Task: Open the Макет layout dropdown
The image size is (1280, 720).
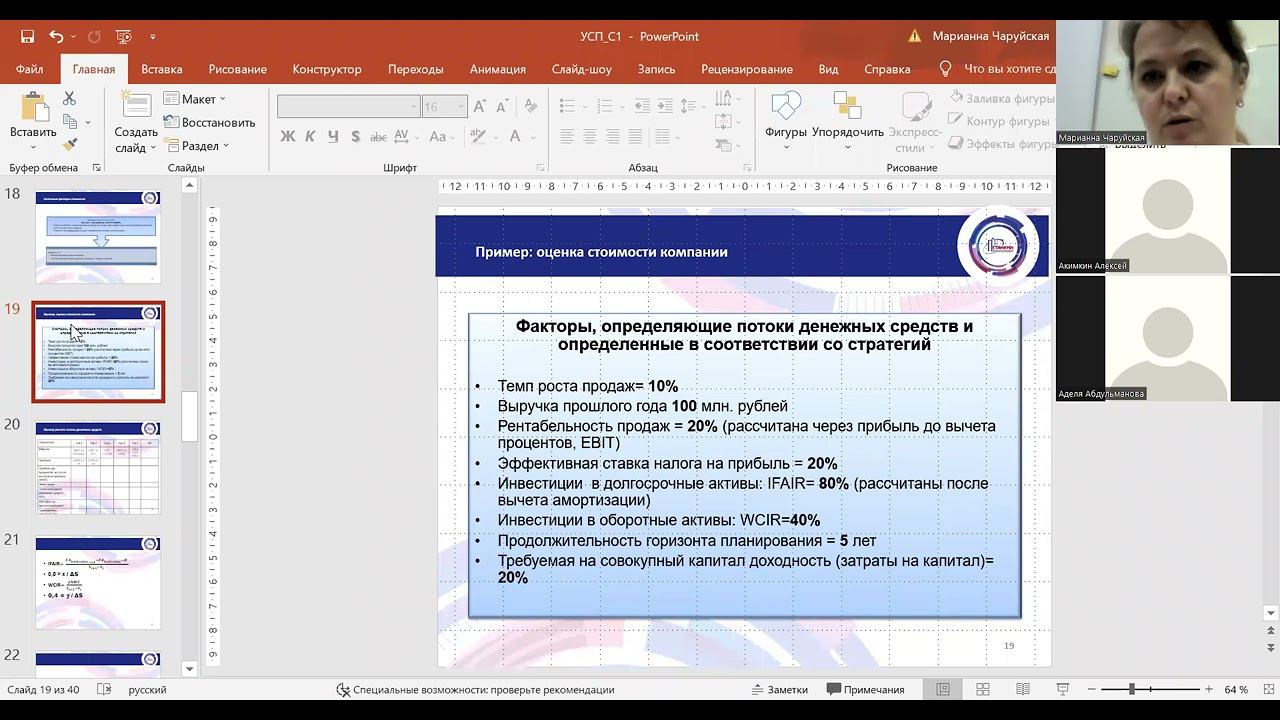Action: point(195,99)
